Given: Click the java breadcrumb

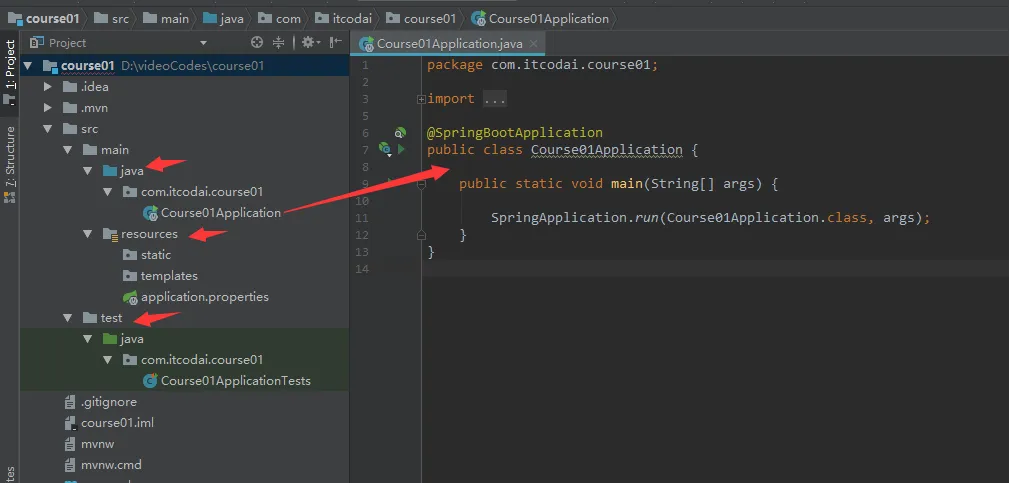Looking at the screenshot, I should tap(224, 19).
